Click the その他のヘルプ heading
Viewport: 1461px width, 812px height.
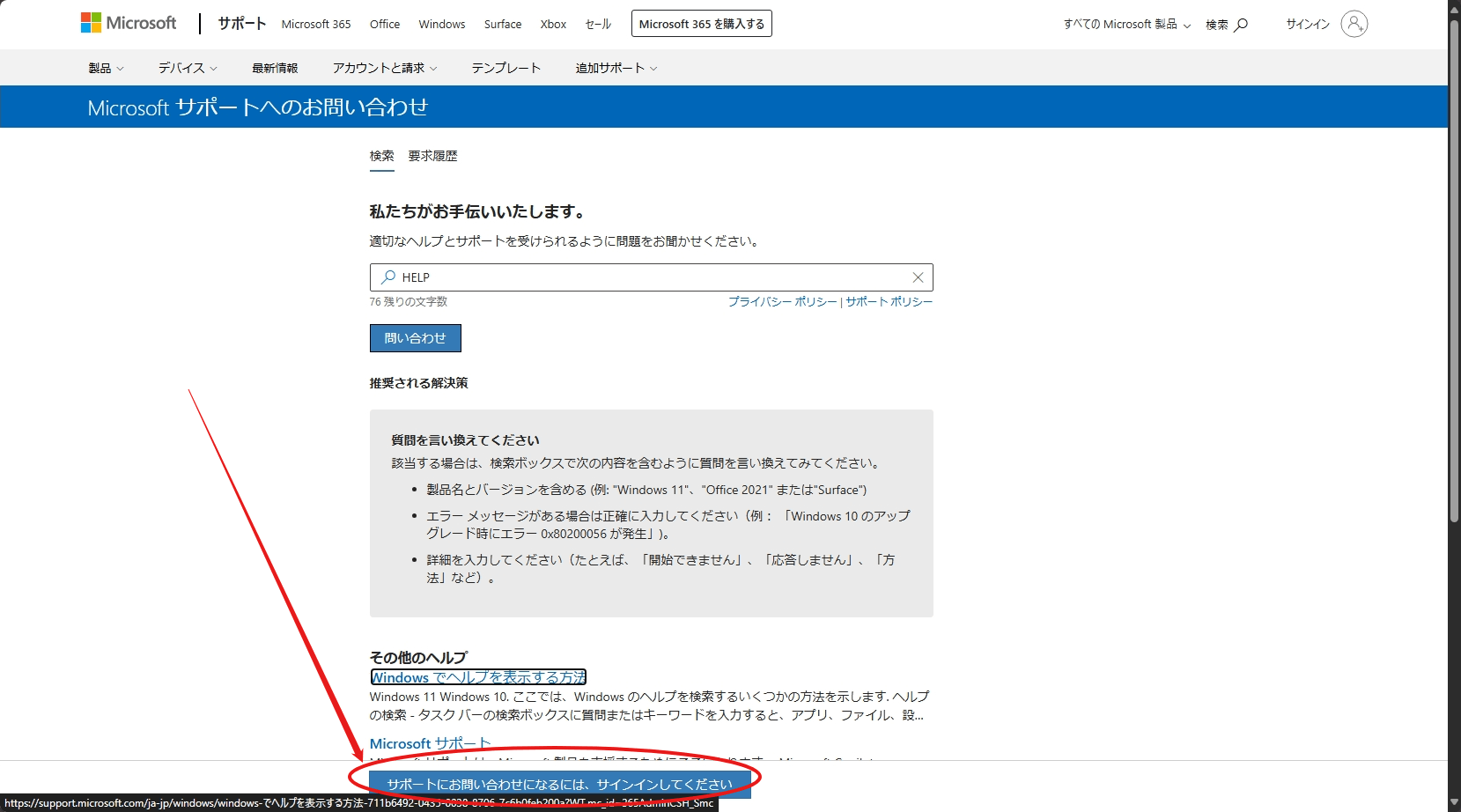418,658
